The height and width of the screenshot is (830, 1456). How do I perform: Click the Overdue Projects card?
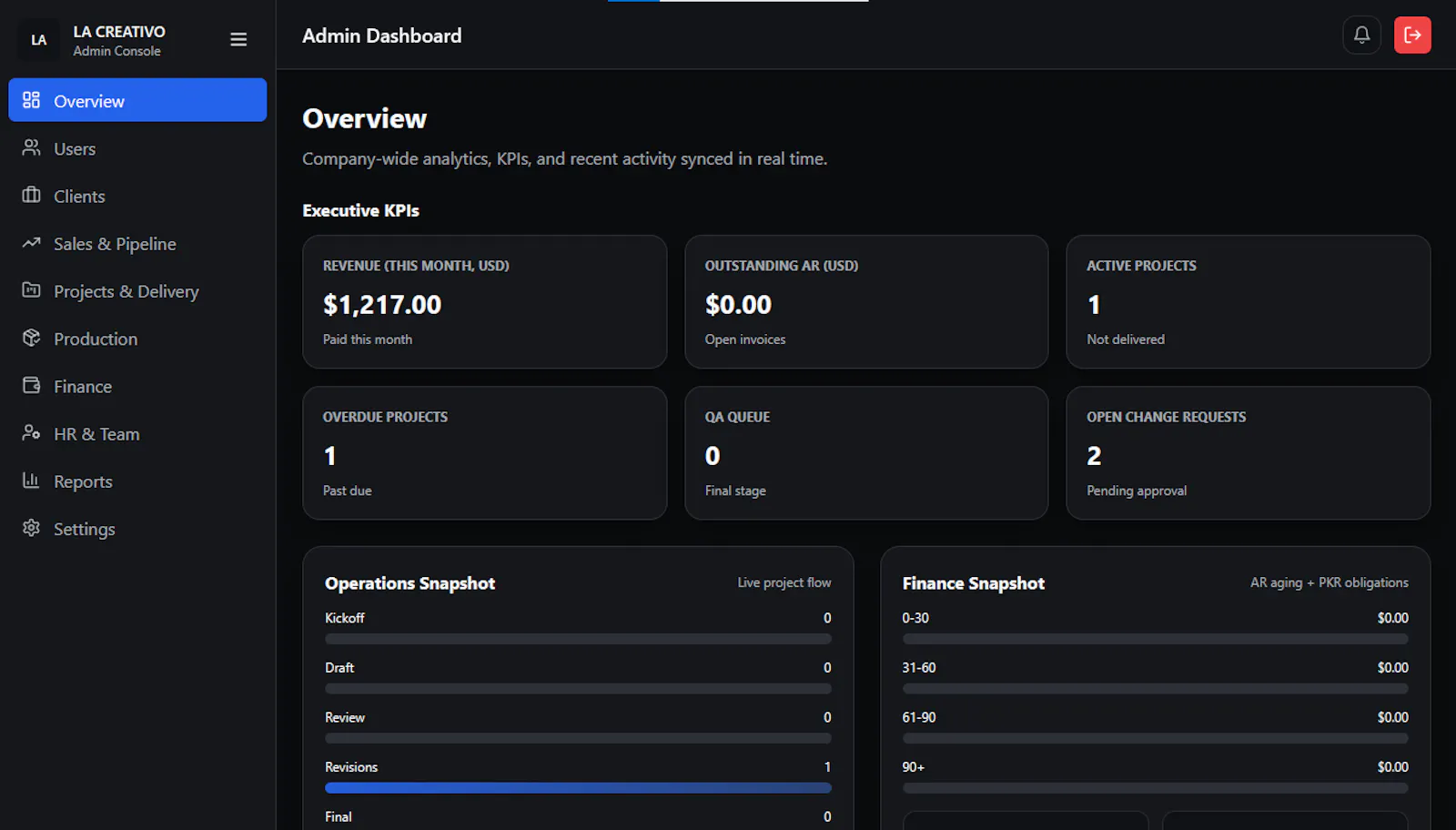click(x=485, y=453)
